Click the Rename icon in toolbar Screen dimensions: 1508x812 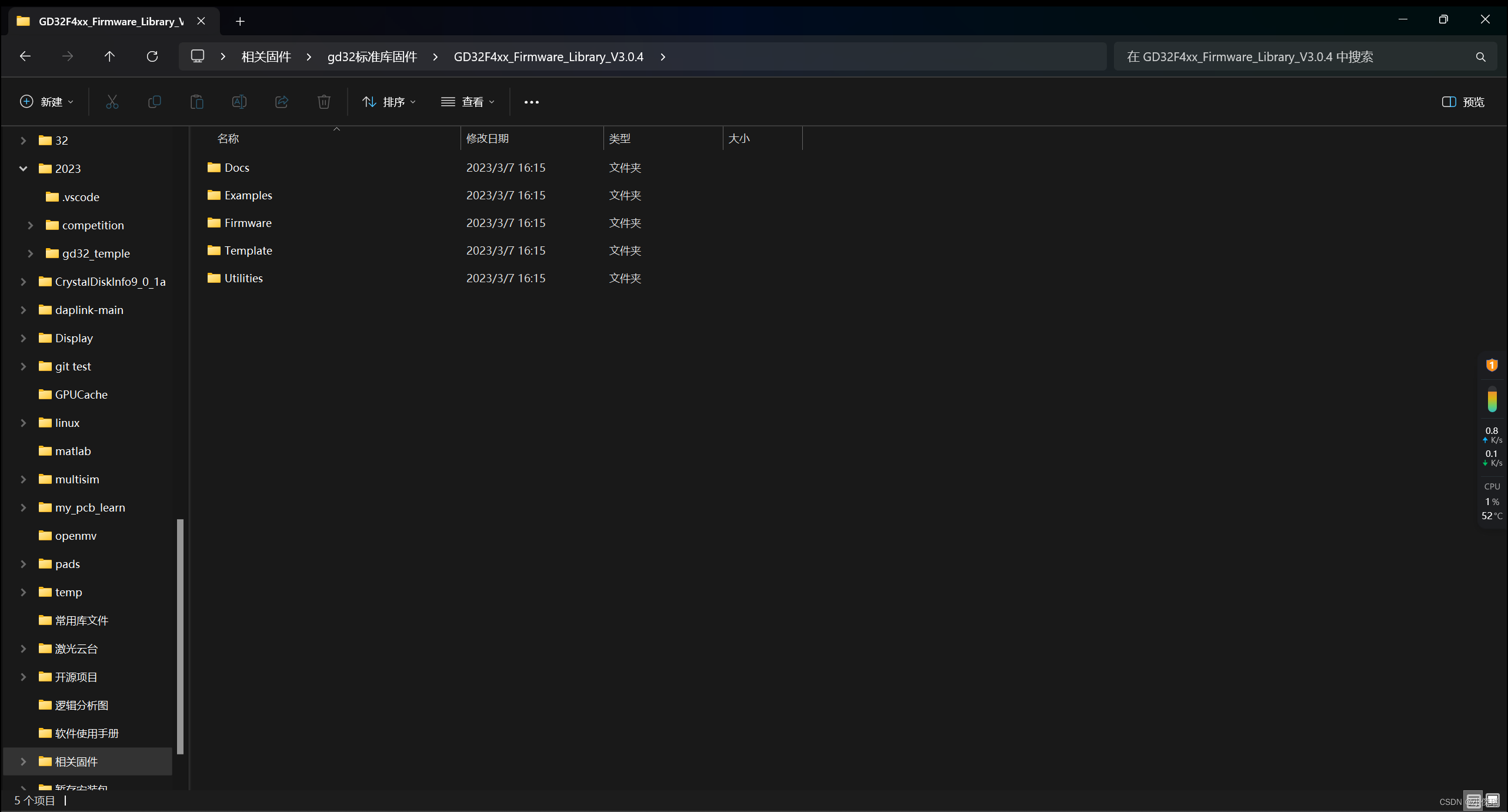239,102
